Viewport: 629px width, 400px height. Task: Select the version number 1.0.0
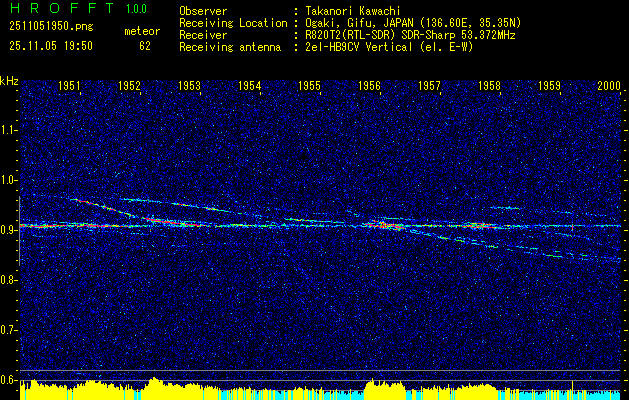coord(136,9)
